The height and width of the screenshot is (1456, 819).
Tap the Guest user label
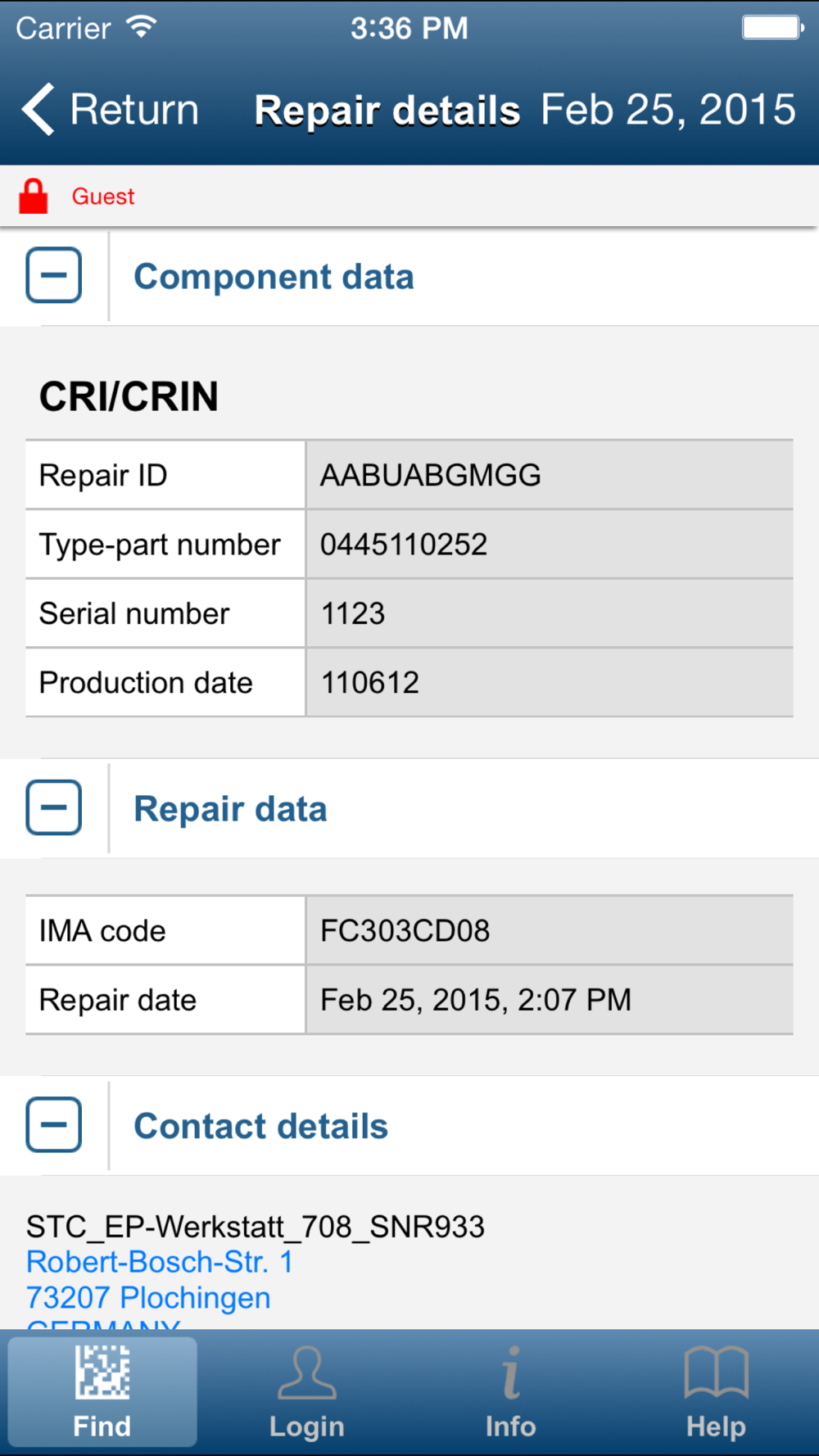[103, 197]
